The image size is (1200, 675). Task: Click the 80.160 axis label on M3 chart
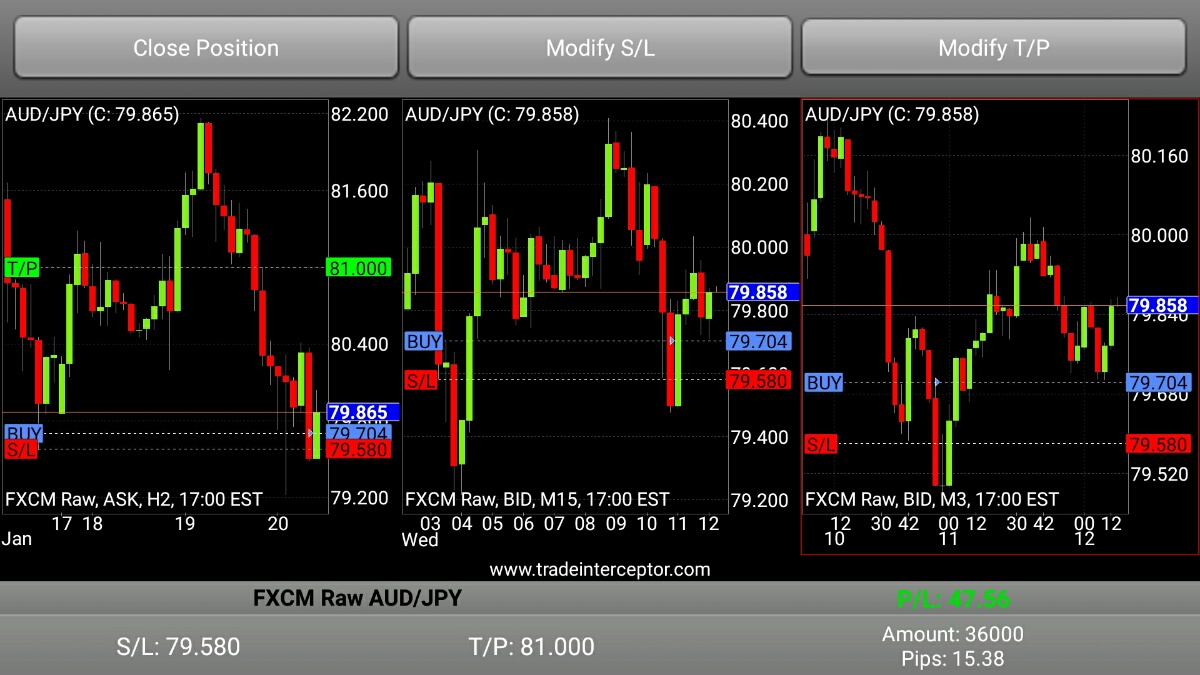1159,156
